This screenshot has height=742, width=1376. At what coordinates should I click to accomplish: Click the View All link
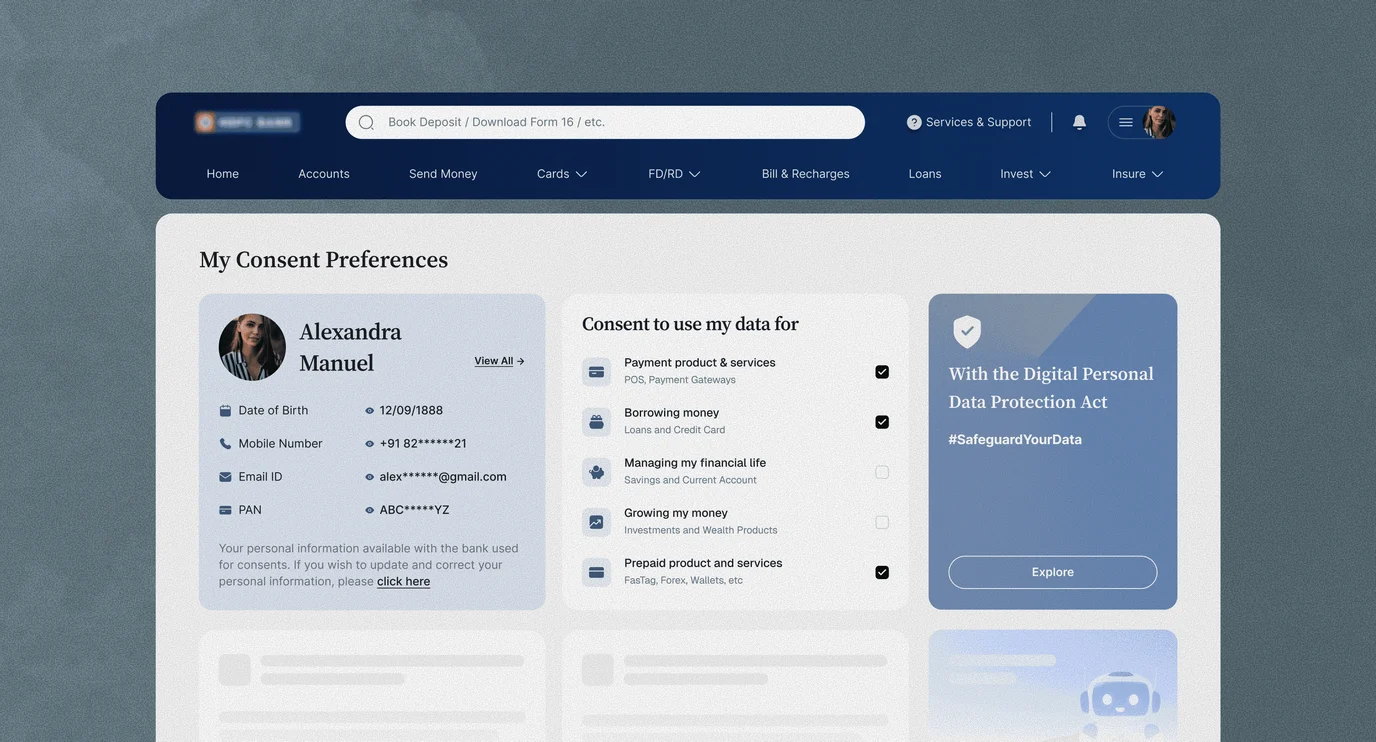[499, 361]
